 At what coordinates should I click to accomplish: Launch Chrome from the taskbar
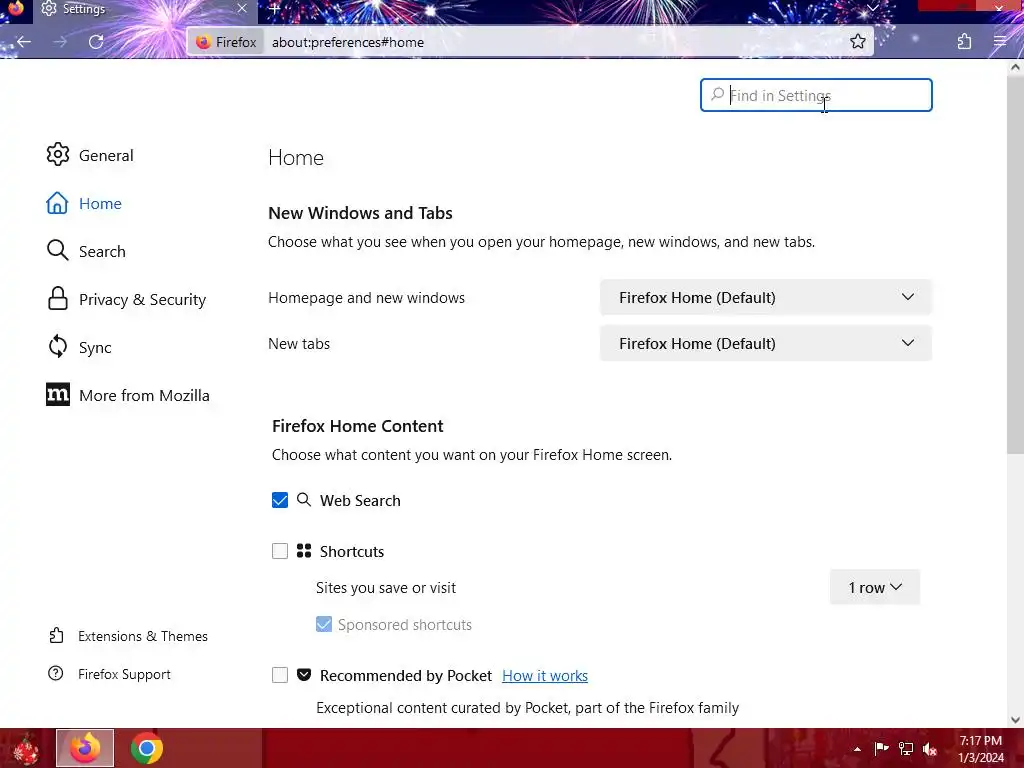[x=147, y=748]
